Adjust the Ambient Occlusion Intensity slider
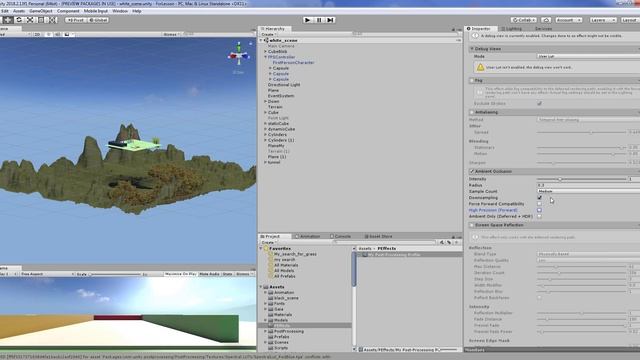This screenshot has width=640, height=360. point(582,179)
